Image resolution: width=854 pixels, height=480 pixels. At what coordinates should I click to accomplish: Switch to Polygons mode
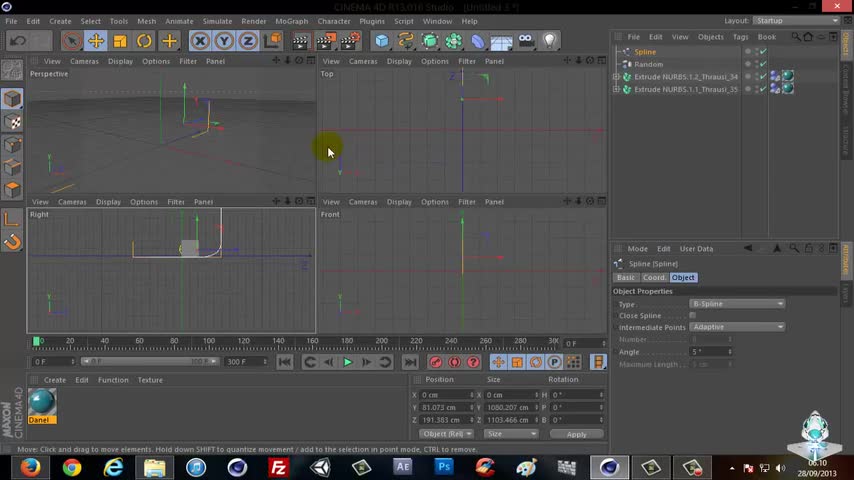tap(12, 190)
